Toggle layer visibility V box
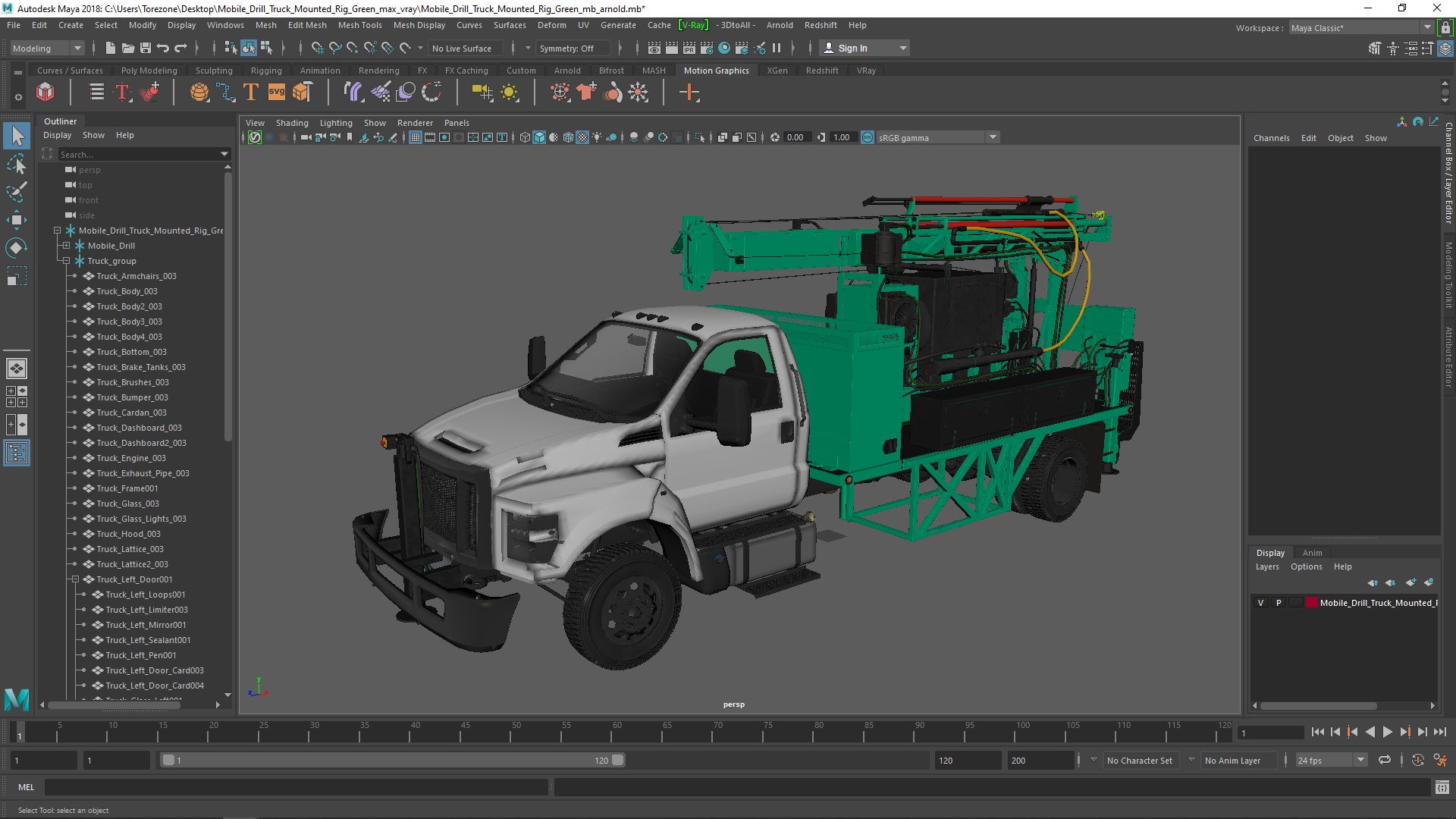The width and height of the screenshot is (1456, 819). (1260, 603)
